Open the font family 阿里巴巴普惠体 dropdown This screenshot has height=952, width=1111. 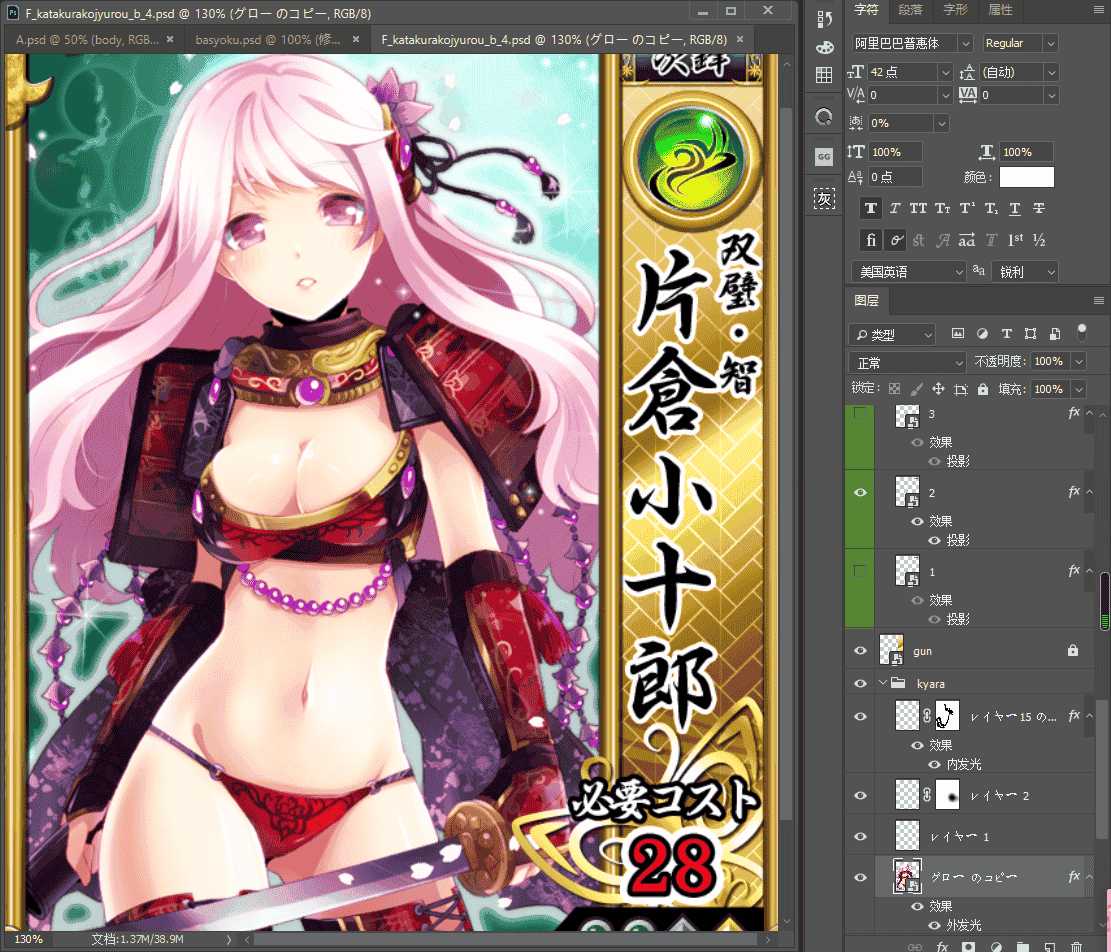click(913, 43)
